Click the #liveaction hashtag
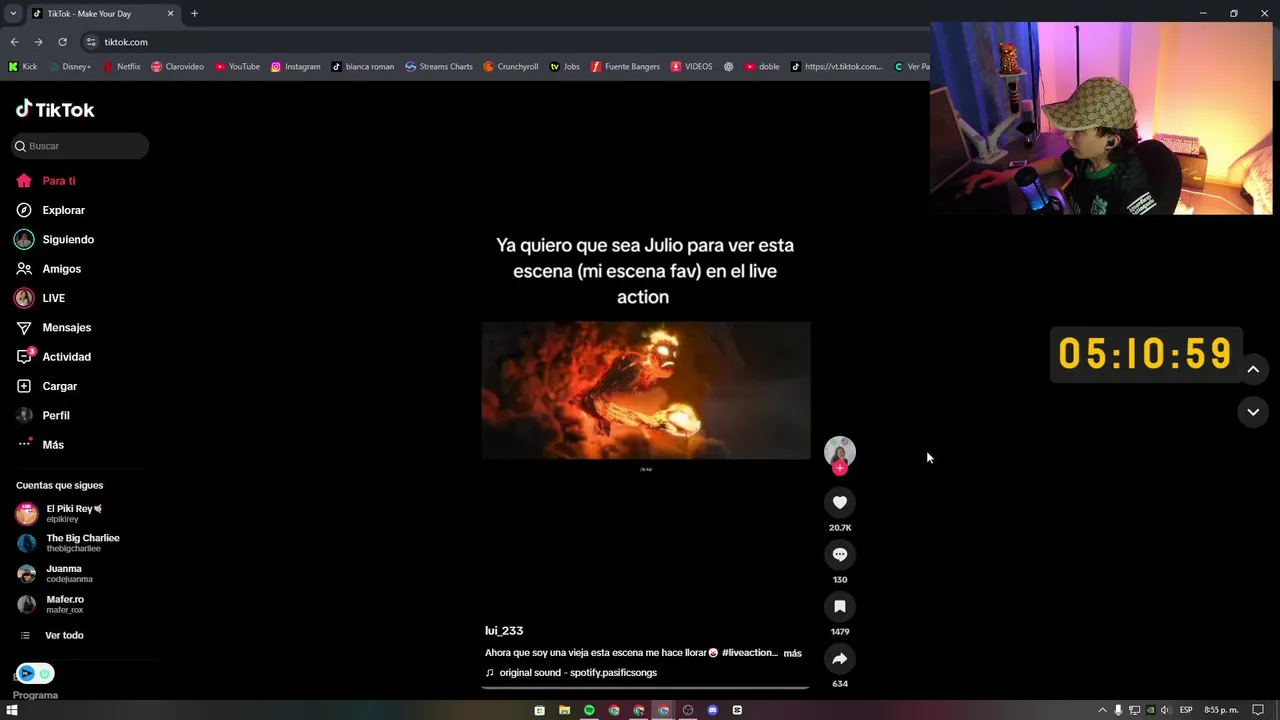 [x=749, y=653]
